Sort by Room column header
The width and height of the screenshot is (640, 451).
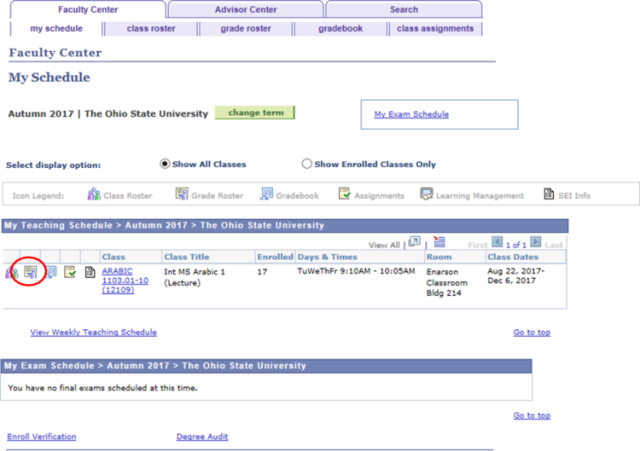pyautogui.click(x=439, y=257)
